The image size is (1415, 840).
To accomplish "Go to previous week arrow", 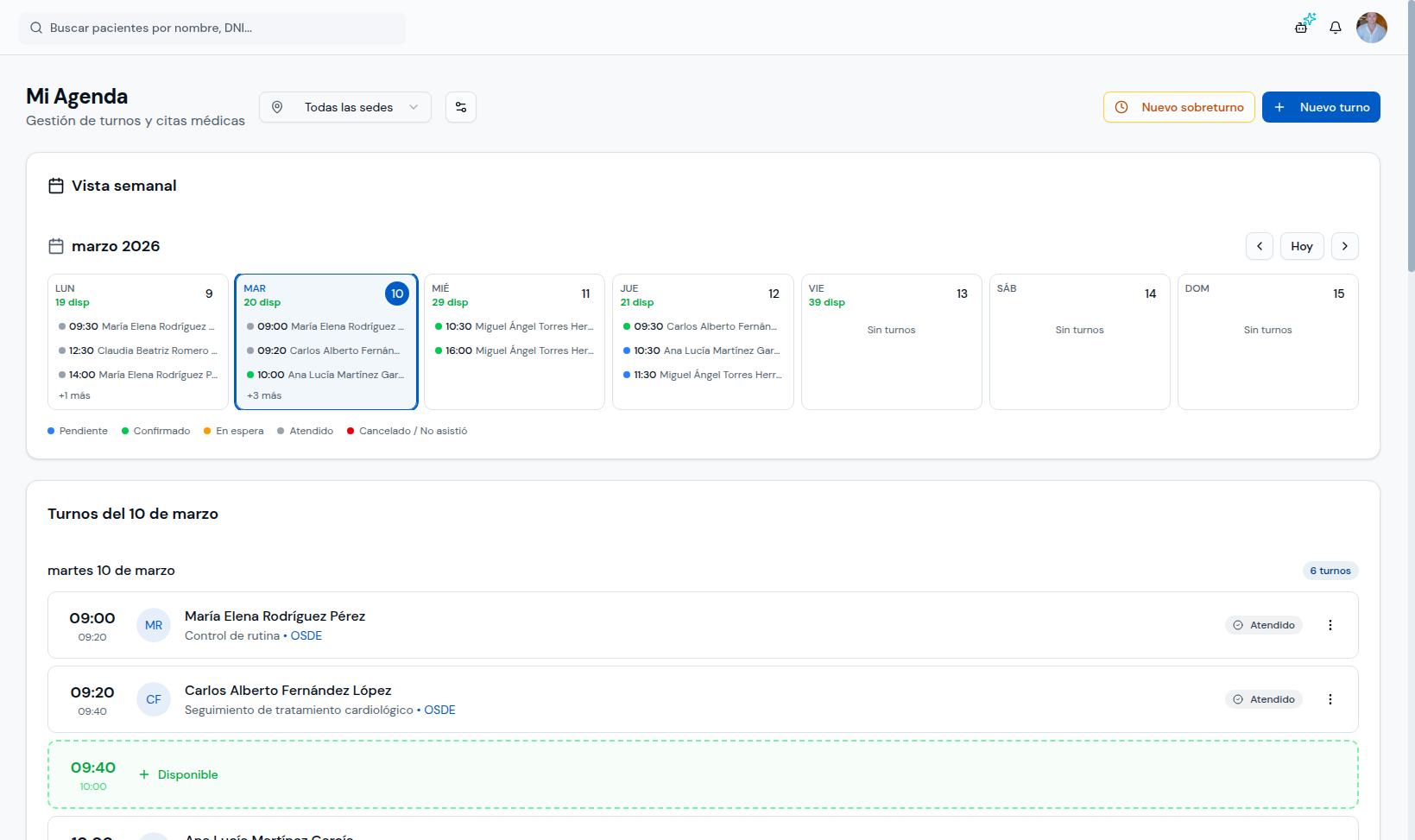I will [x=1260, y=246].
